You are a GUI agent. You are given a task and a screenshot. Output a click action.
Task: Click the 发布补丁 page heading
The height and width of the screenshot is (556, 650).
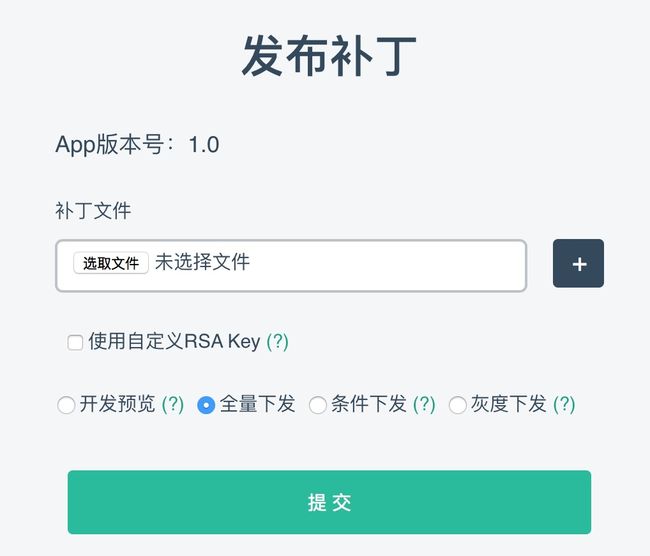point(329,56)
